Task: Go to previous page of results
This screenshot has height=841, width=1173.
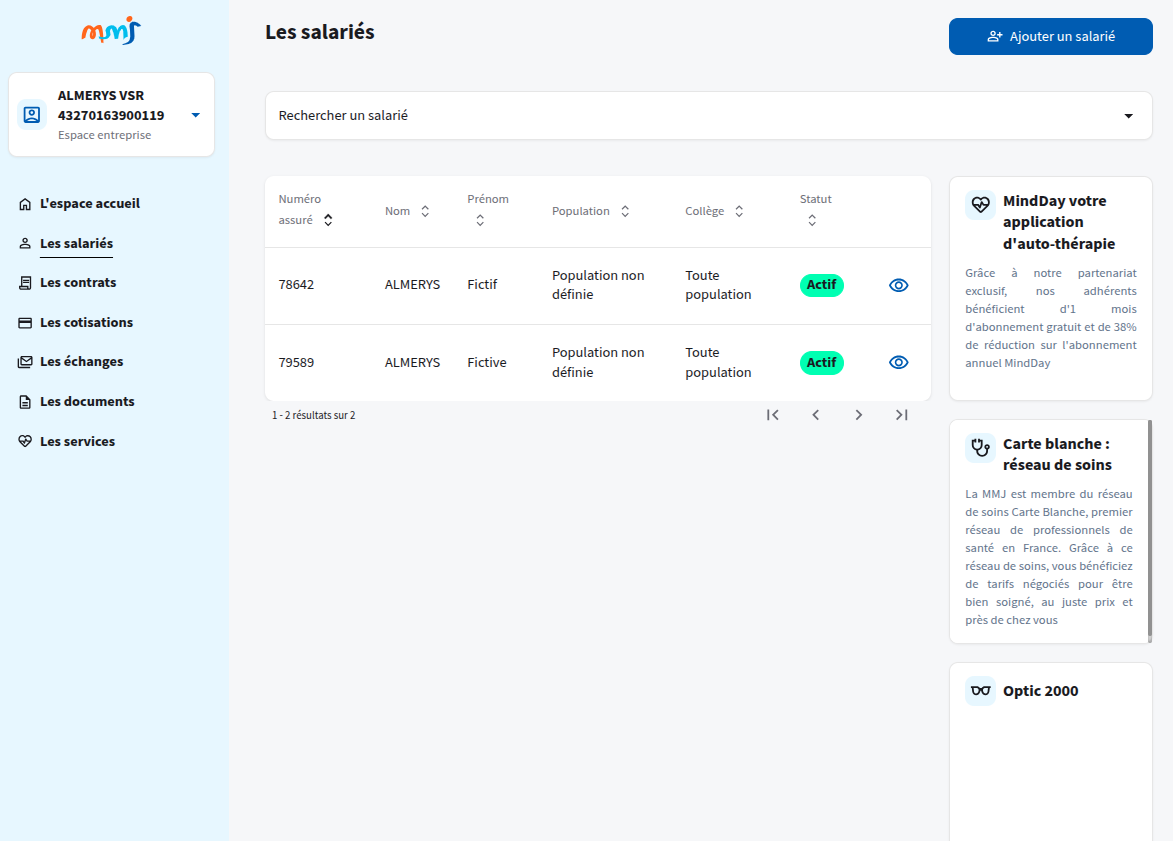Action: pos(815,415)
